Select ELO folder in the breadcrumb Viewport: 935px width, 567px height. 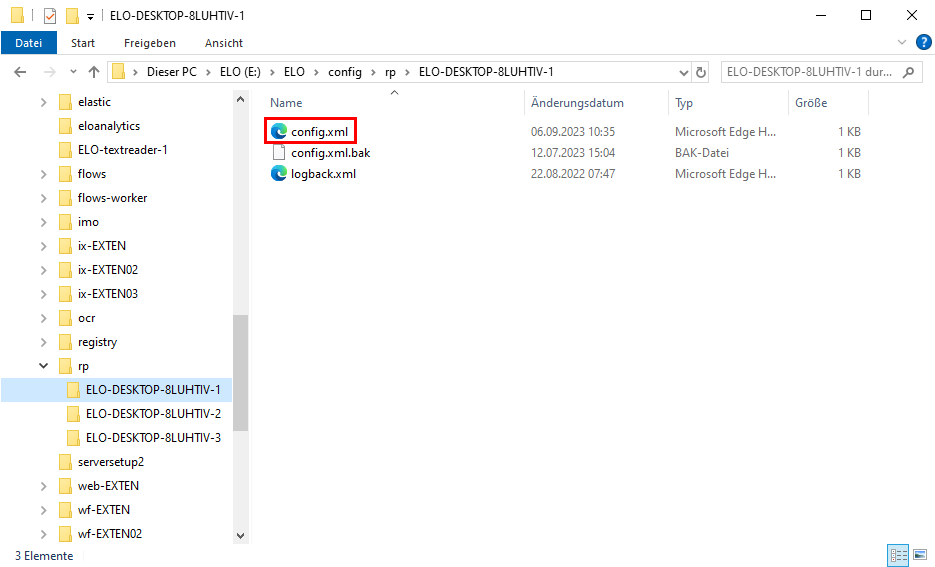pos(294,72)
